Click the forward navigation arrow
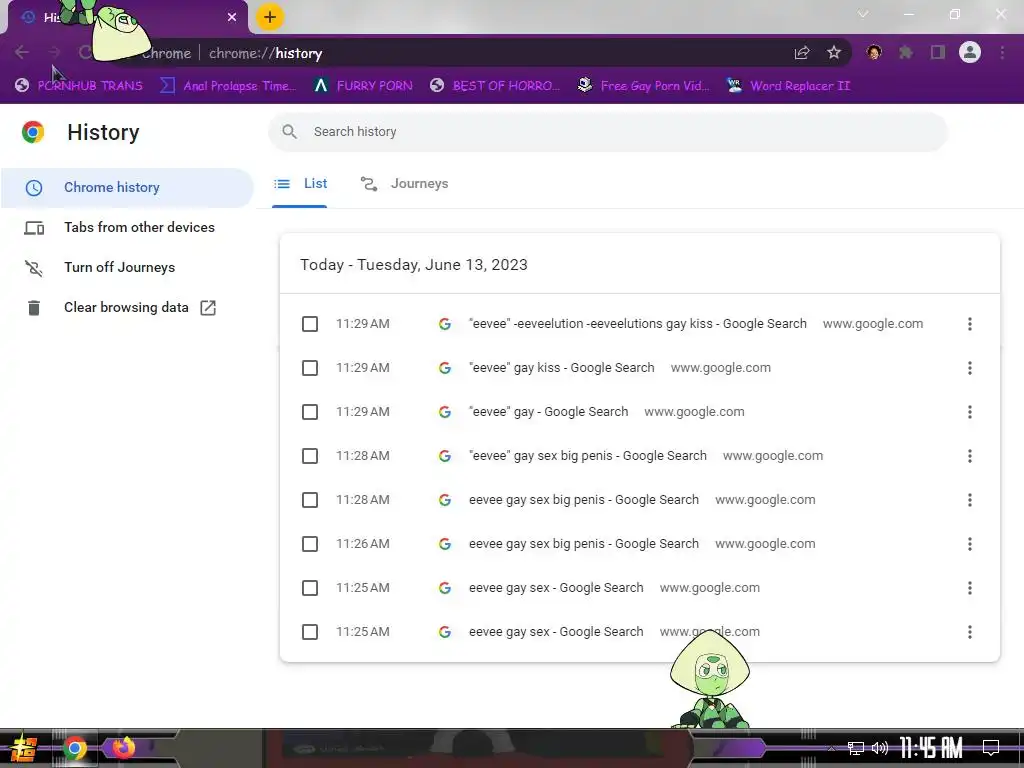This screenshot has width=1024, height=768. 54,52
